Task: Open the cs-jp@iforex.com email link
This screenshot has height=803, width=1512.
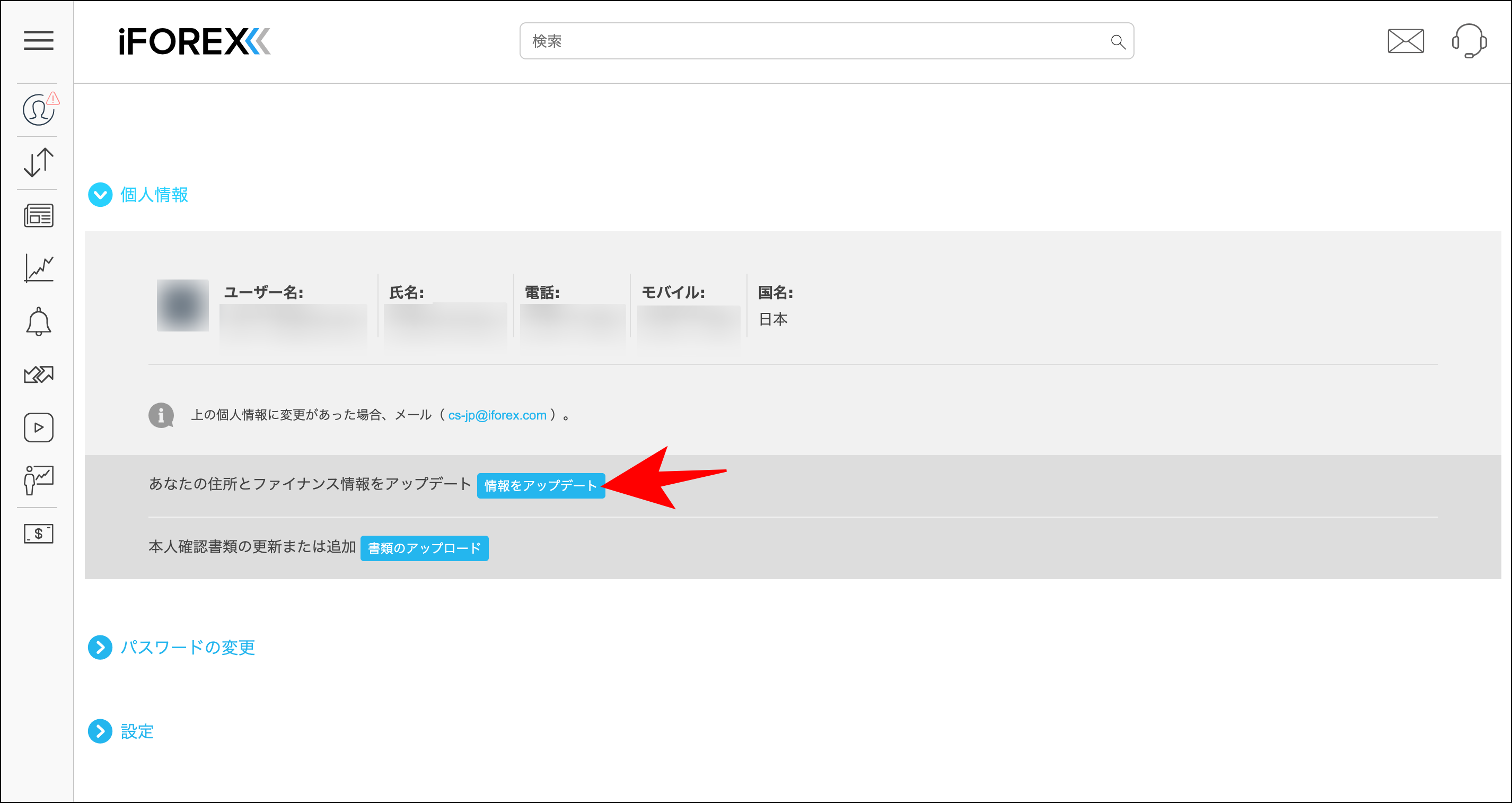Action: click(497, 415)
